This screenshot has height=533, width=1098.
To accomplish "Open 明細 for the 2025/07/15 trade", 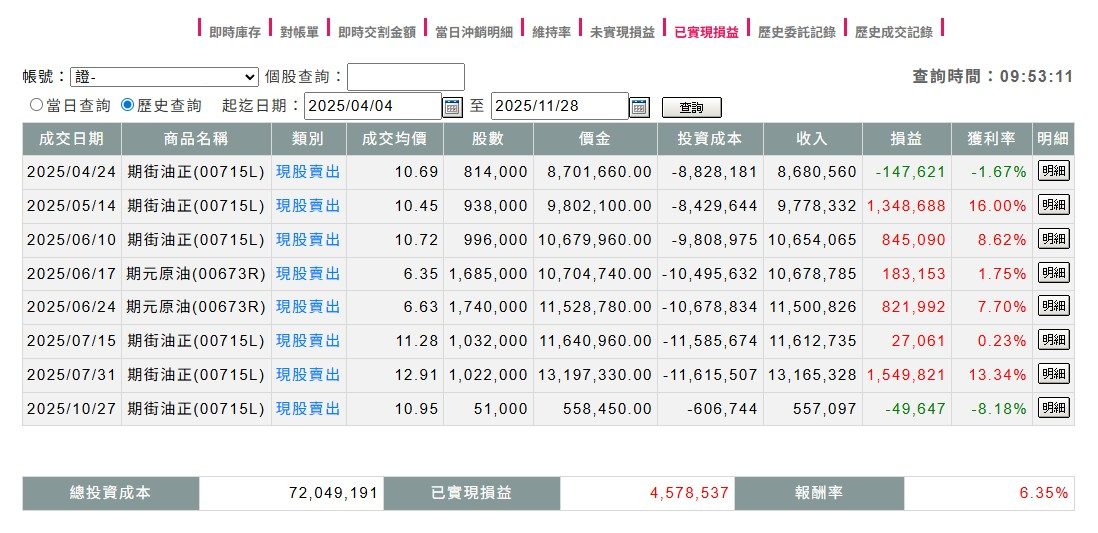I will pos(1053,340).
